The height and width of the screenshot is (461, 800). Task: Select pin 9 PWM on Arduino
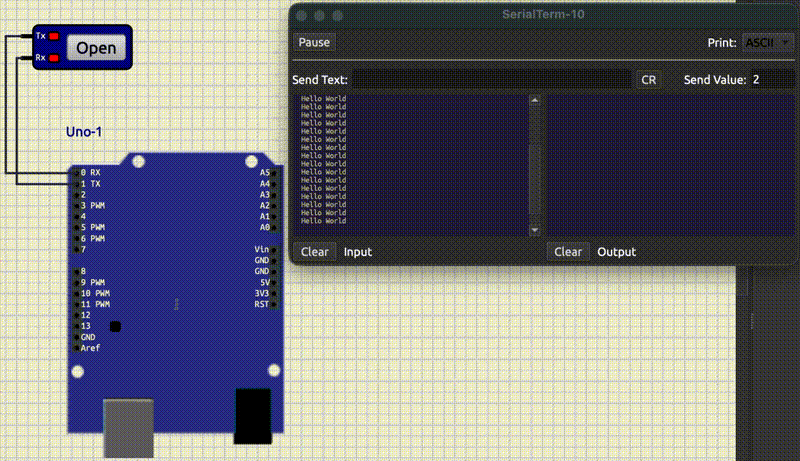click(x=77, y=282)
